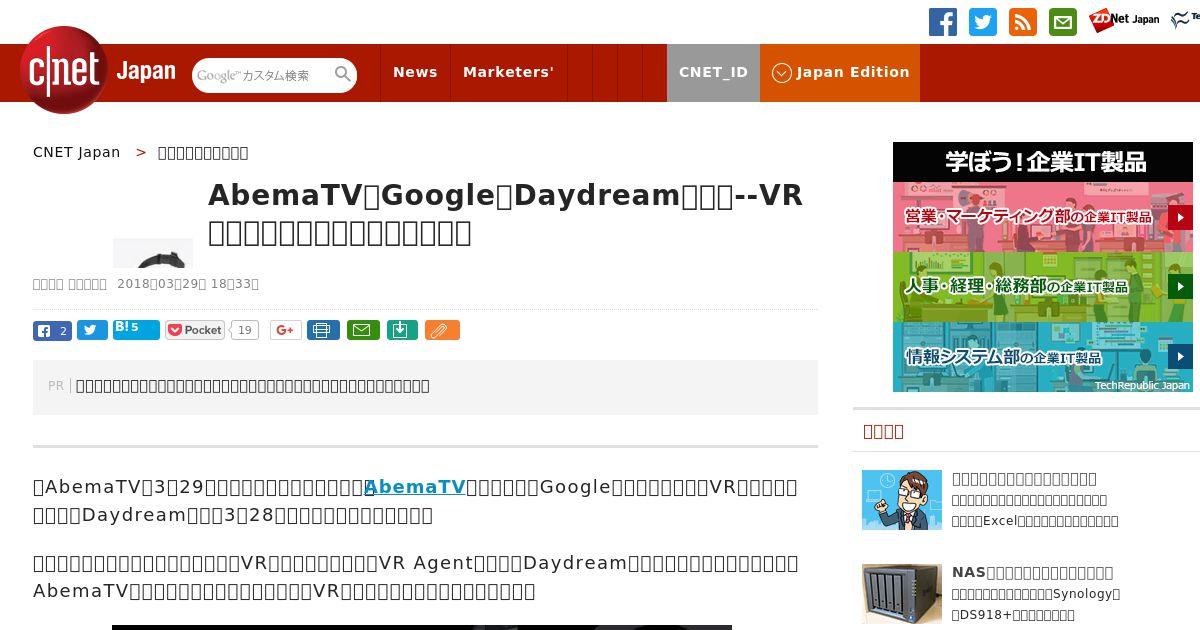
Task: Open the green email newsletter icon
Action: point(1063,22)
